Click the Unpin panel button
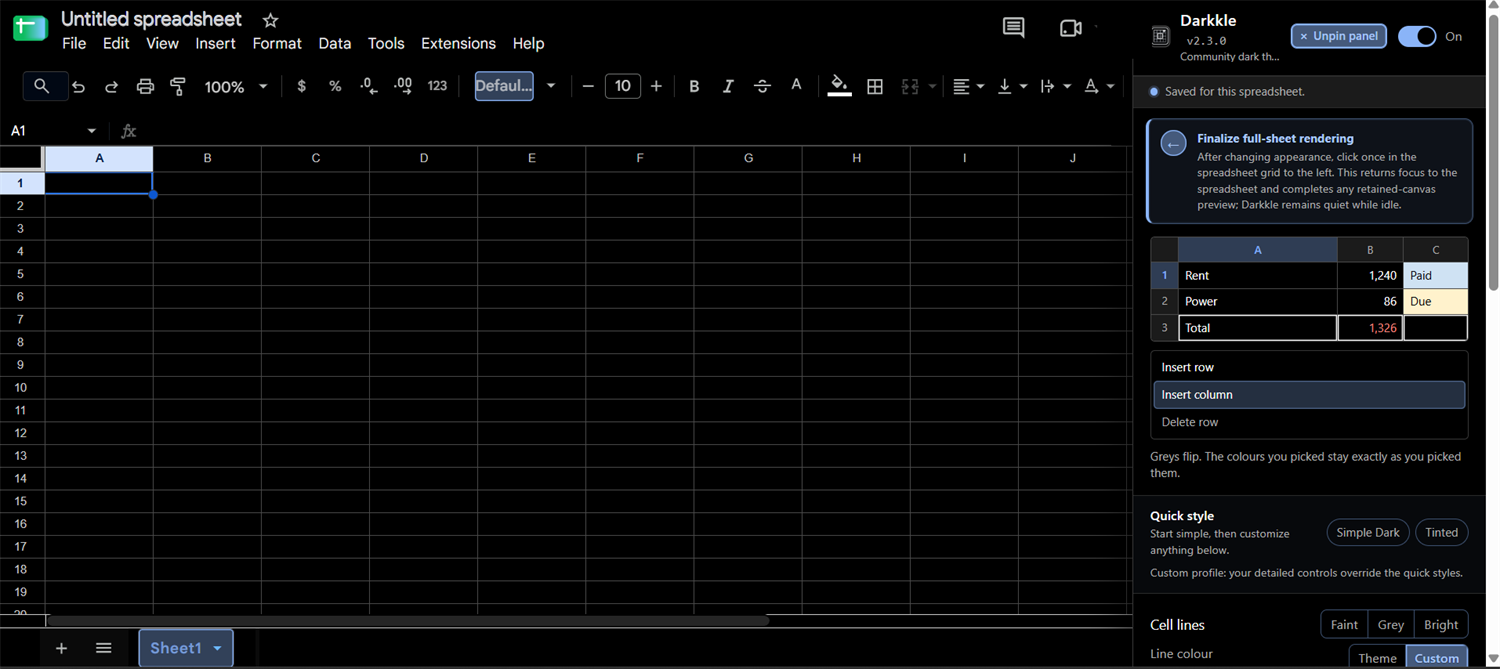This screenshot has height=669, width=1500. pos(1339,36)
